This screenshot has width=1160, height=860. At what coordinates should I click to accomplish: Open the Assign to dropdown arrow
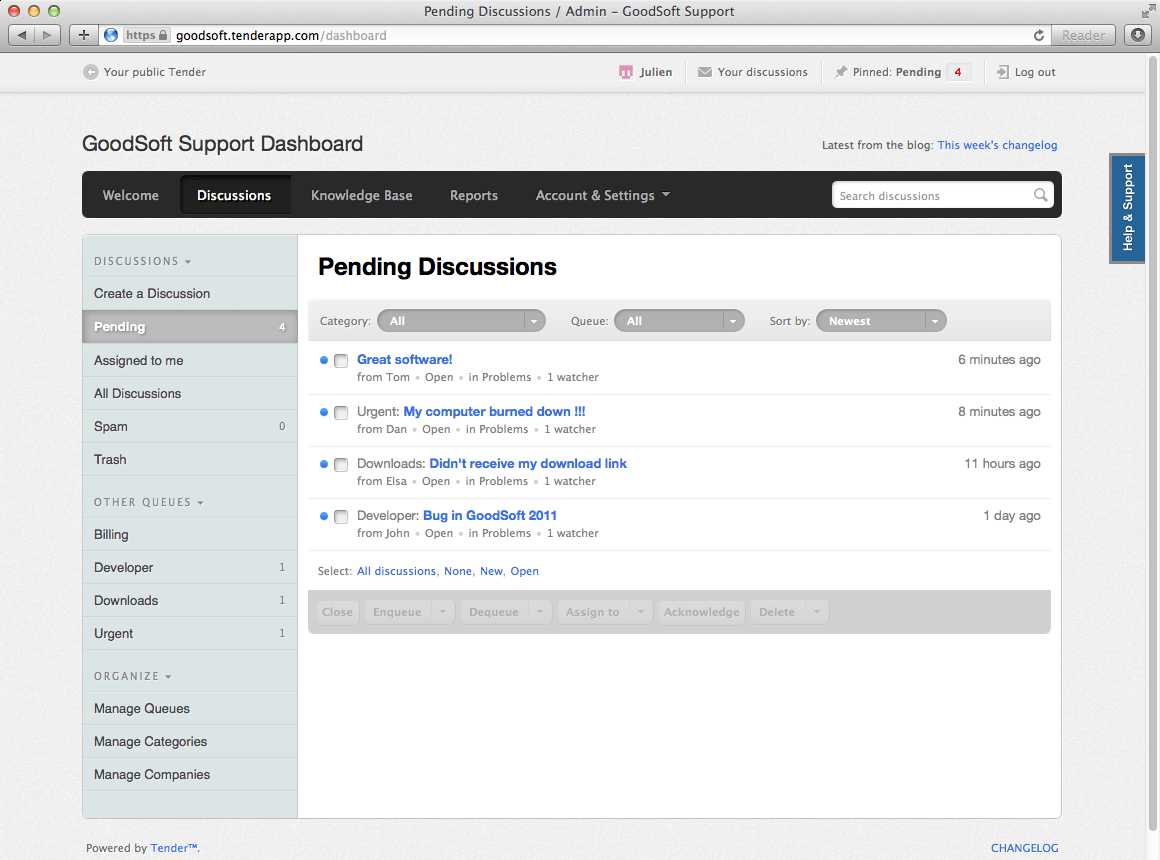(641, 611)
